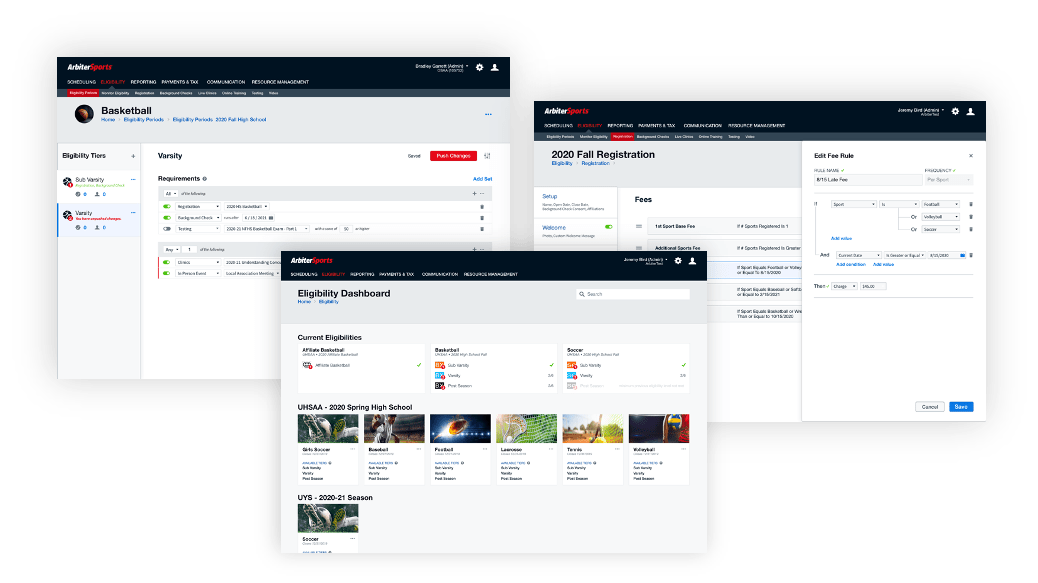Open the Registration type dropdown

click(197, 206)
